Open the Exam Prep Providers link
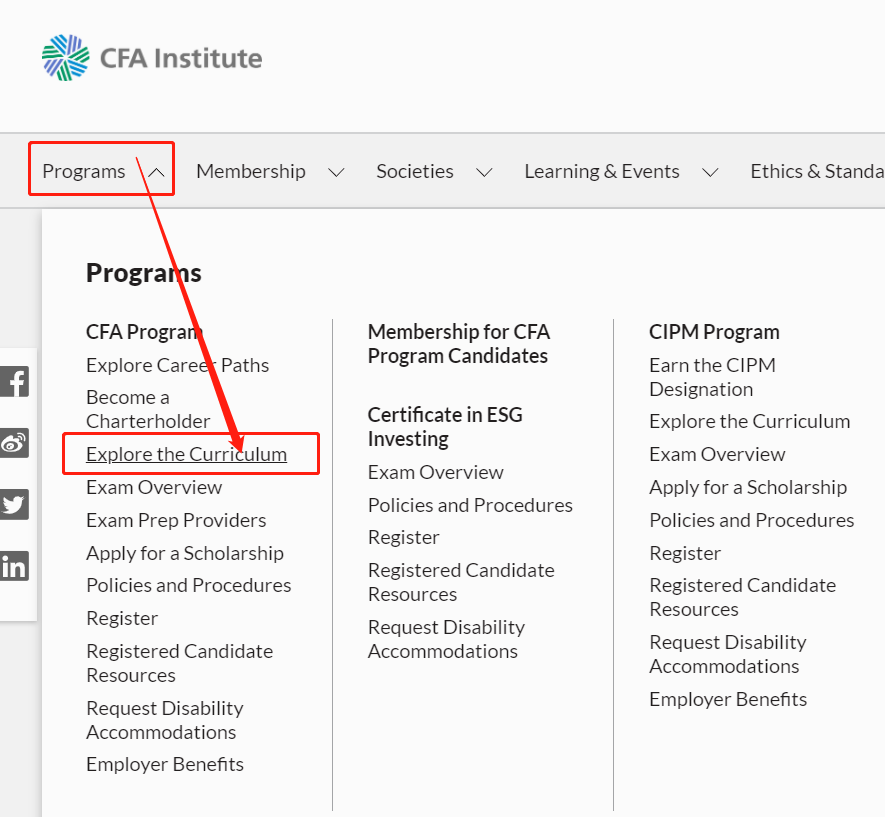This screenshot has width=885, height=817. tap(176, 520)
